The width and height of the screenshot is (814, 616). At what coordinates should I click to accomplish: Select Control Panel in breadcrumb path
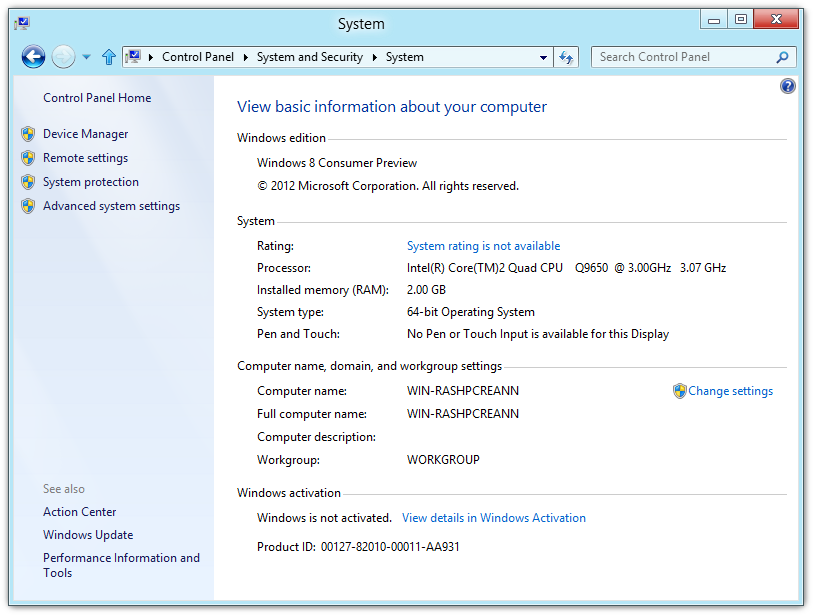point(197,57)
